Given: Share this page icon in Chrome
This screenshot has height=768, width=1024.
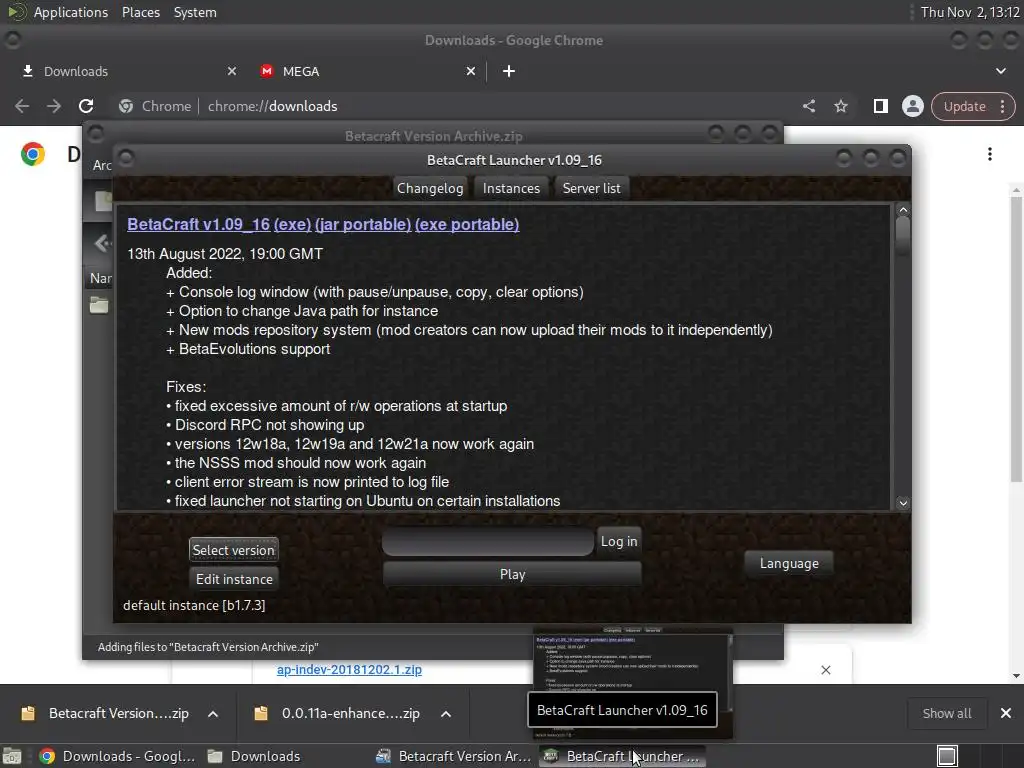Looking at the screenshot, I should click(809, 106).
